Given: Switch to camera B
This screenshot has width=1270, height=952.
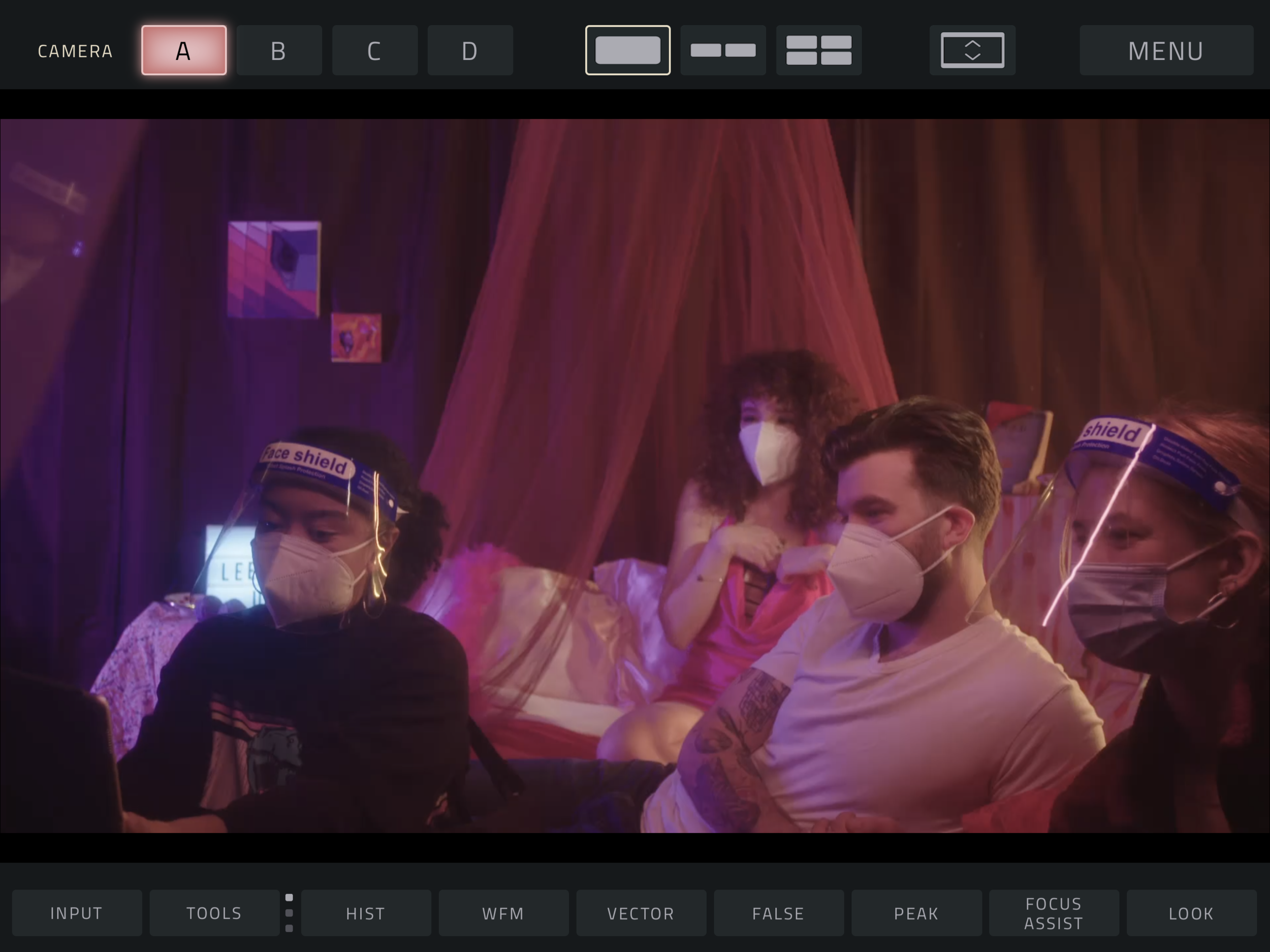Looking at the screenshot, I should pos(279,50).
